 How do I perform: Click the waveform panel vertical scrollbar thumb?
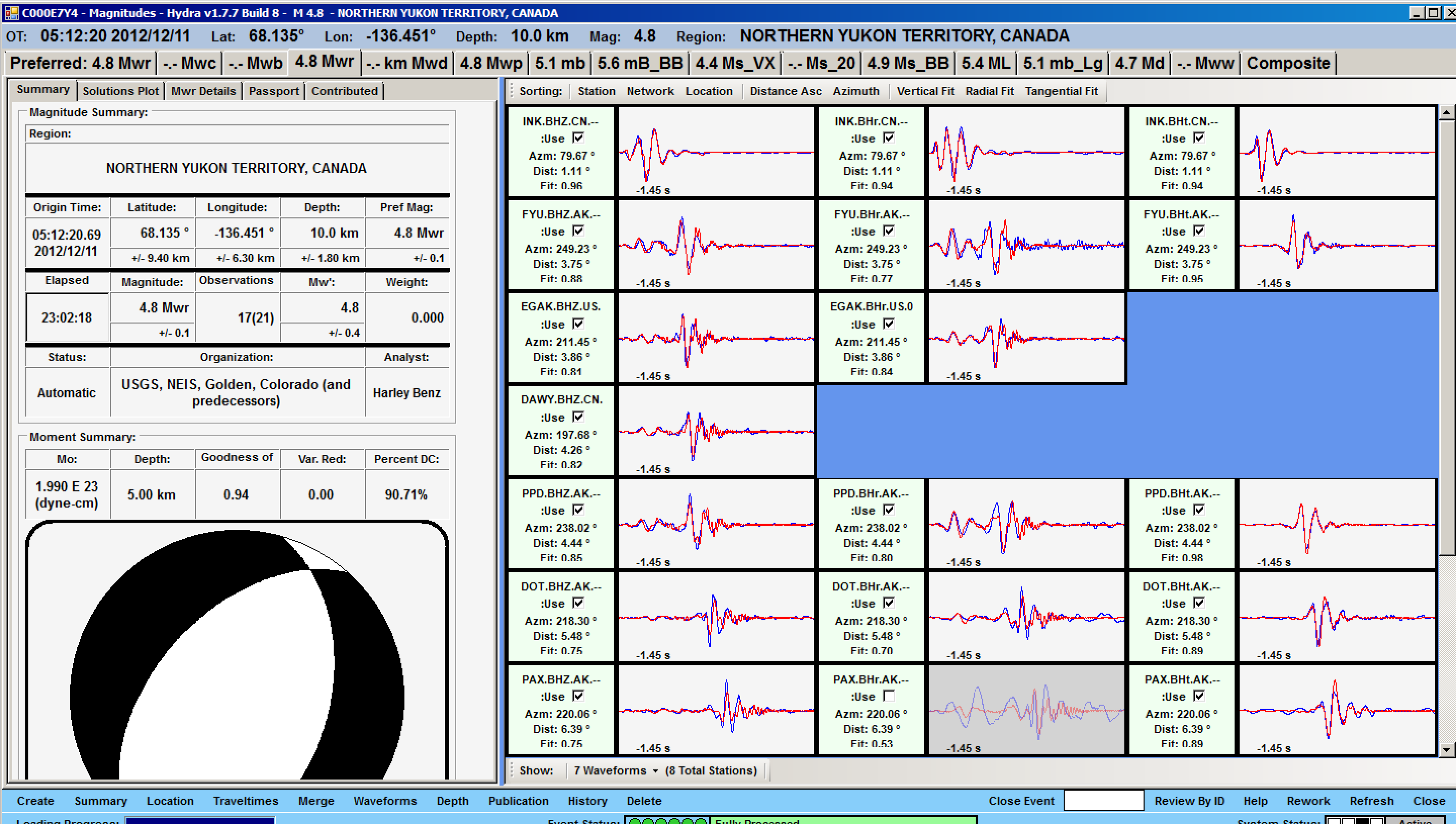coord(1446,337)
